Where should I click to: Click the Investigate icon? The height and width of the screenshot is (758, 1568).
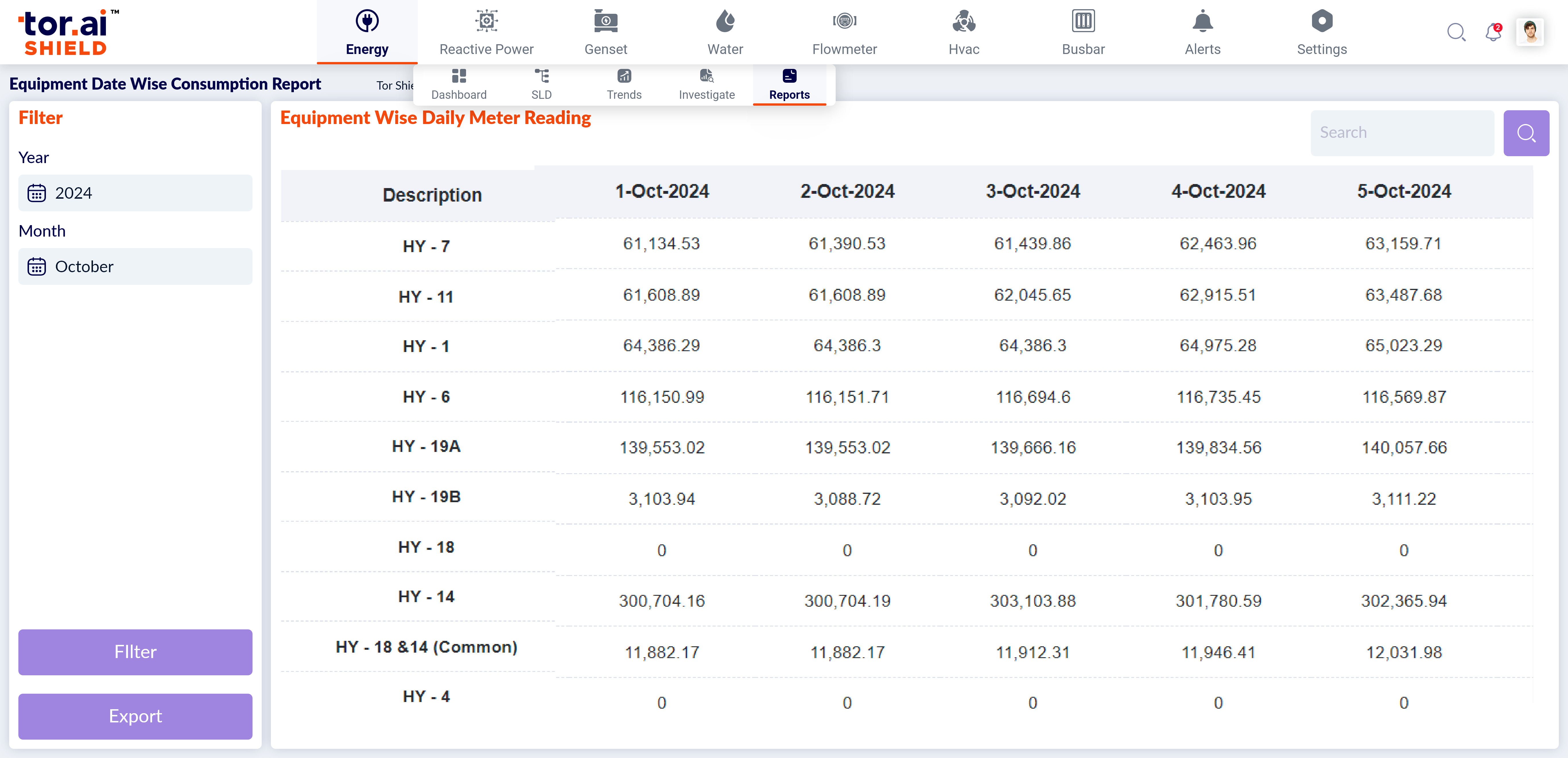[707, 76]
